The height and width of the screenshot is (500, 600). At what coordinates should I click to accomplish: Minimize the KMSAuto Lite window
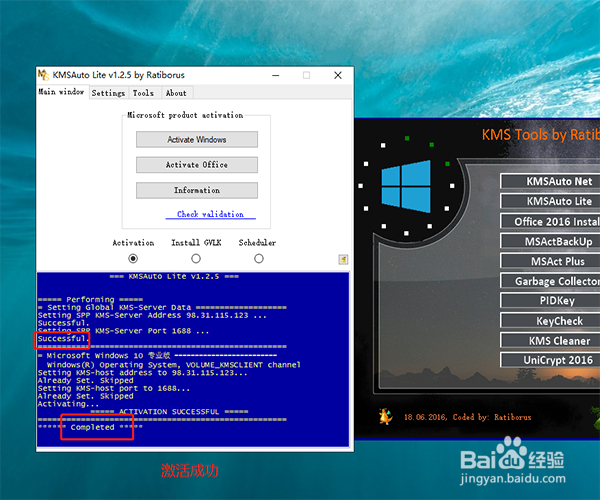(x=276, y=75)
